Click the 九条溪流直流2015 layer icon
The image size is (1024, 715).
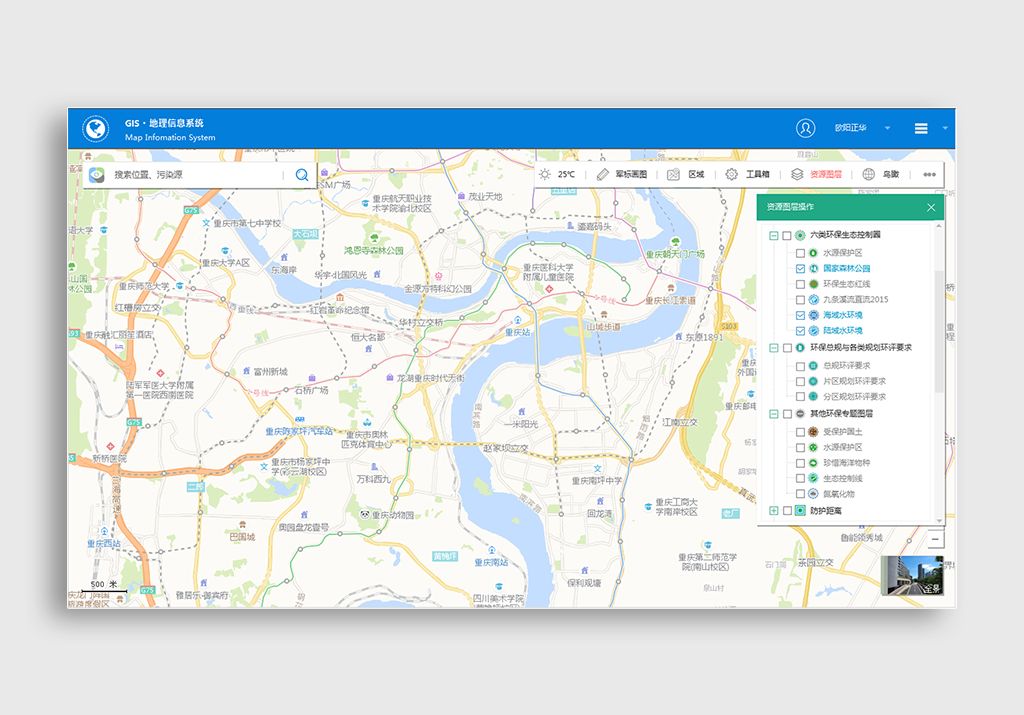814,300
